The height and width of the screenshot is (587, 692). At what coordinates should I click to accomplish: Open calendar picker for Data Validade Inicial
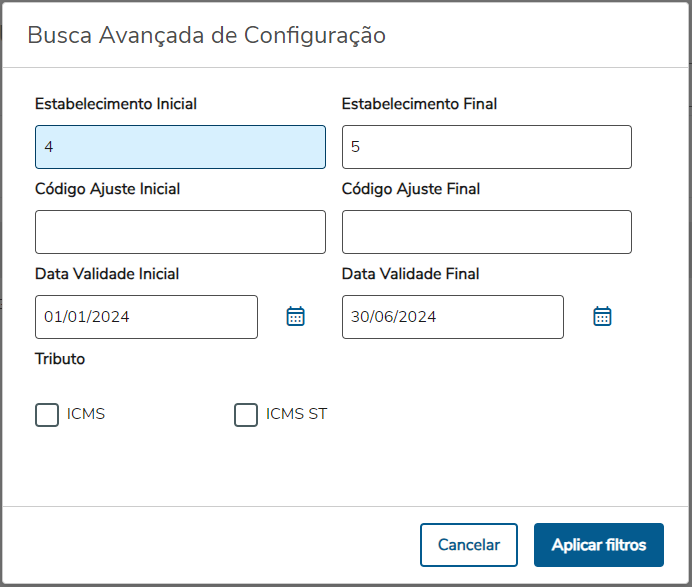[295, 317]
